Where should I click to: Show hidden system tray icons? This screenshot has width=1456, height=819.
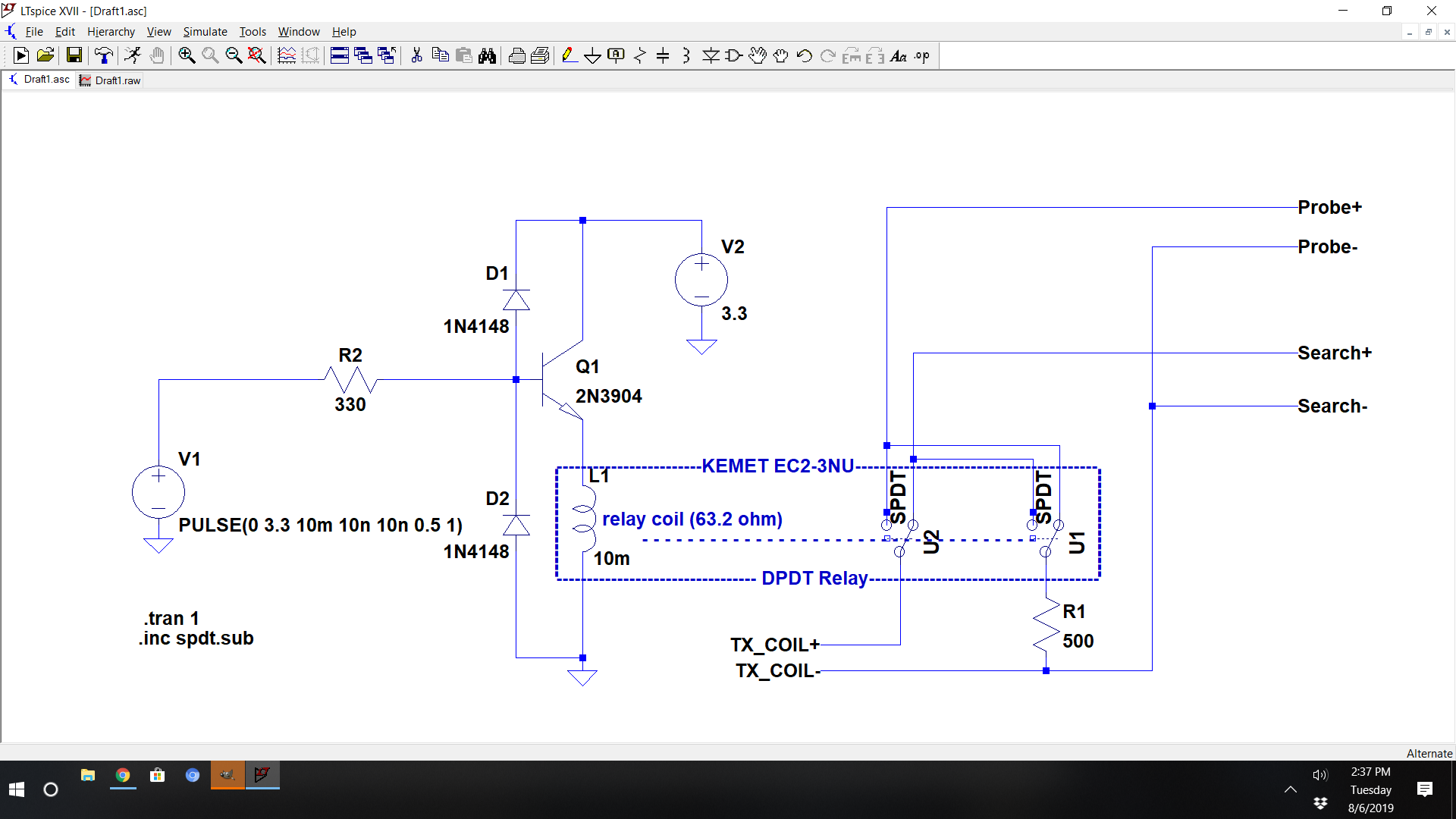pyautogui.click(x=1290, y=789)
